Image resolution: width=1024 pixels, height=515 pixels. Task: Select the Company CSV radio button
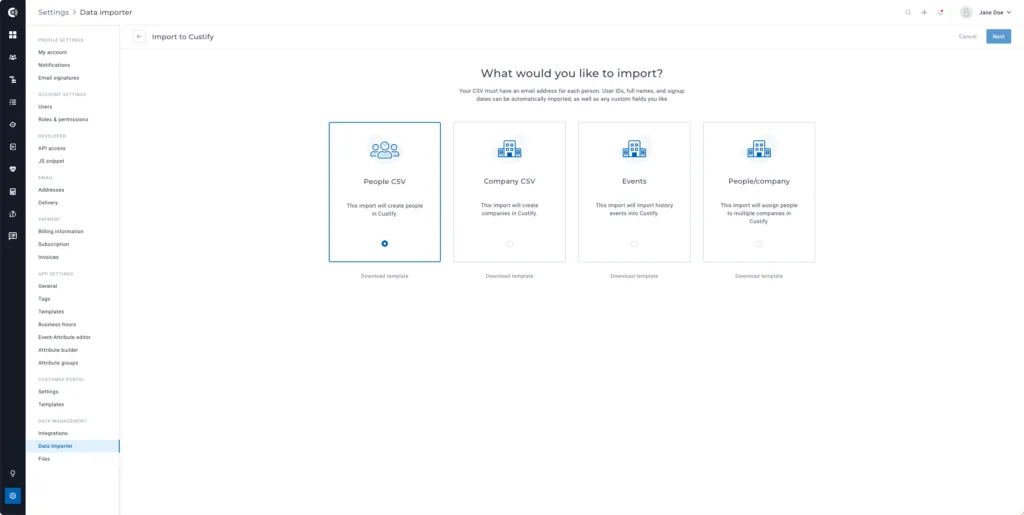click(509, 244)
